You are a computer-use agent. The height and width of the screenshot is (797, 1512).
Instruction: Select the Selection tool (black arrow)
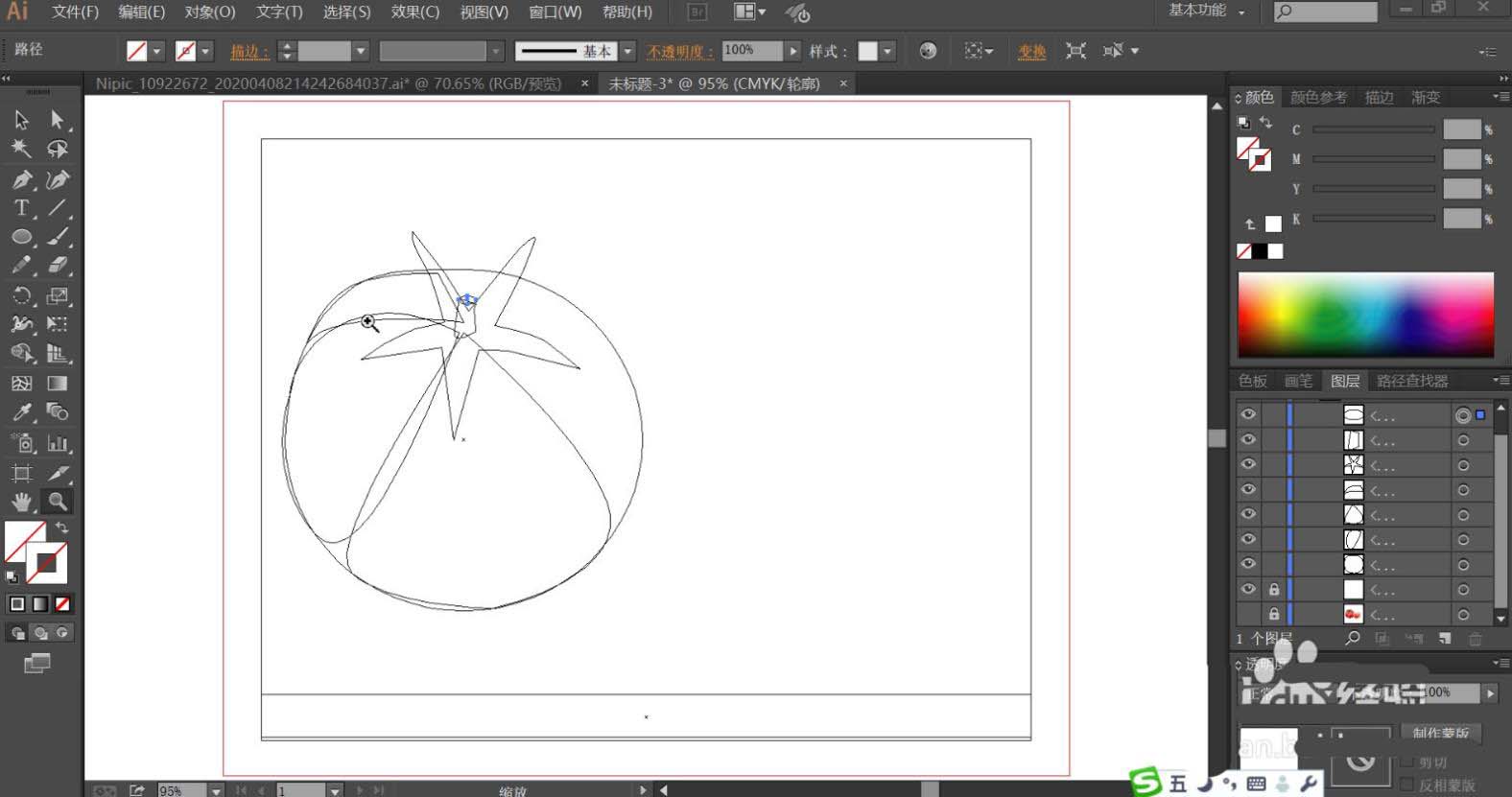click(x=21, y=120)
